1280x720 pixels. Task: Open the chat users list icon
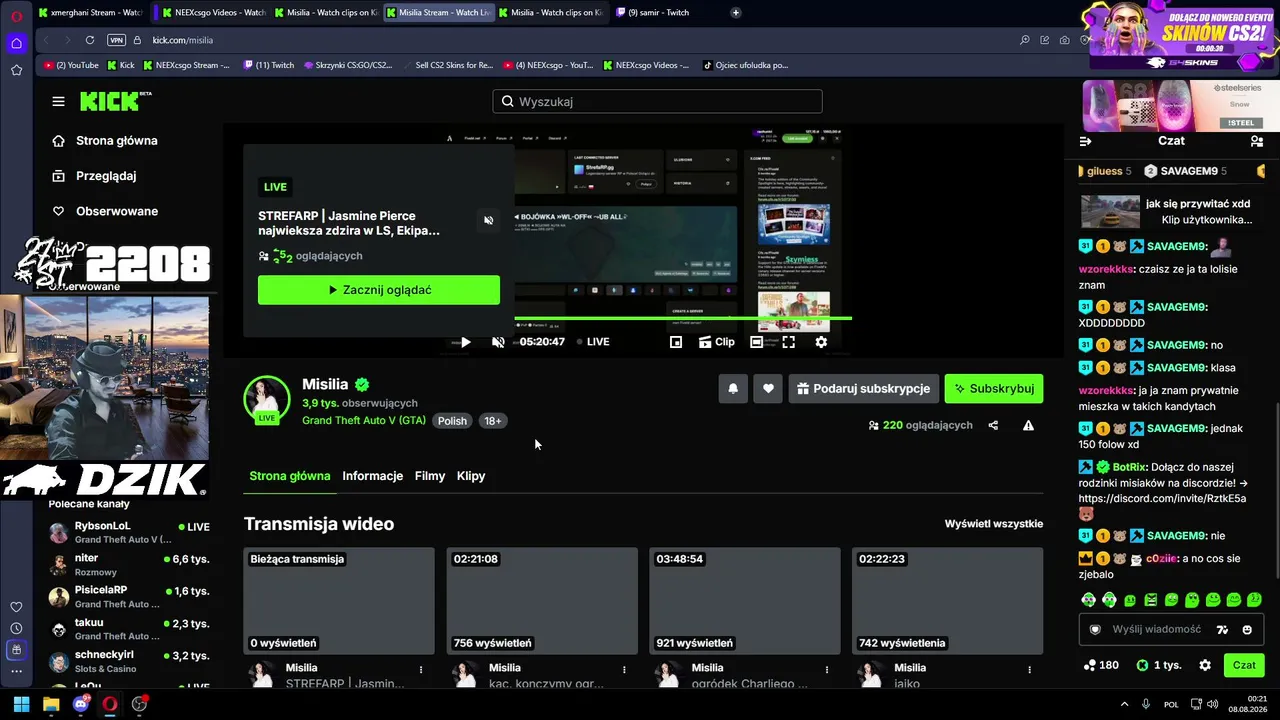pos(1257,141)
